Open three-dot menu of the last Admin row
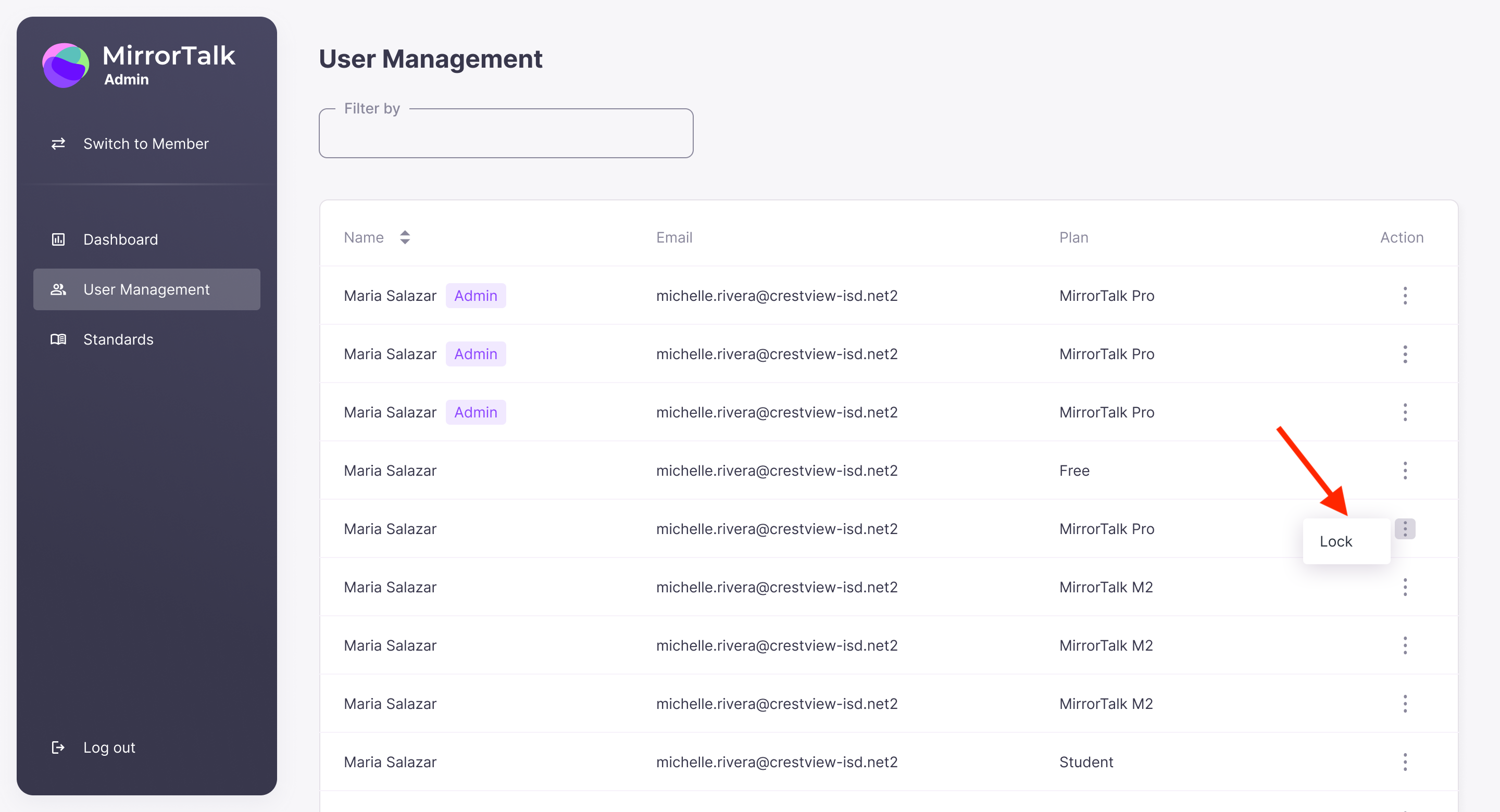The width and height of the screenshot is (1500, 812). (x=1405, y=412)
